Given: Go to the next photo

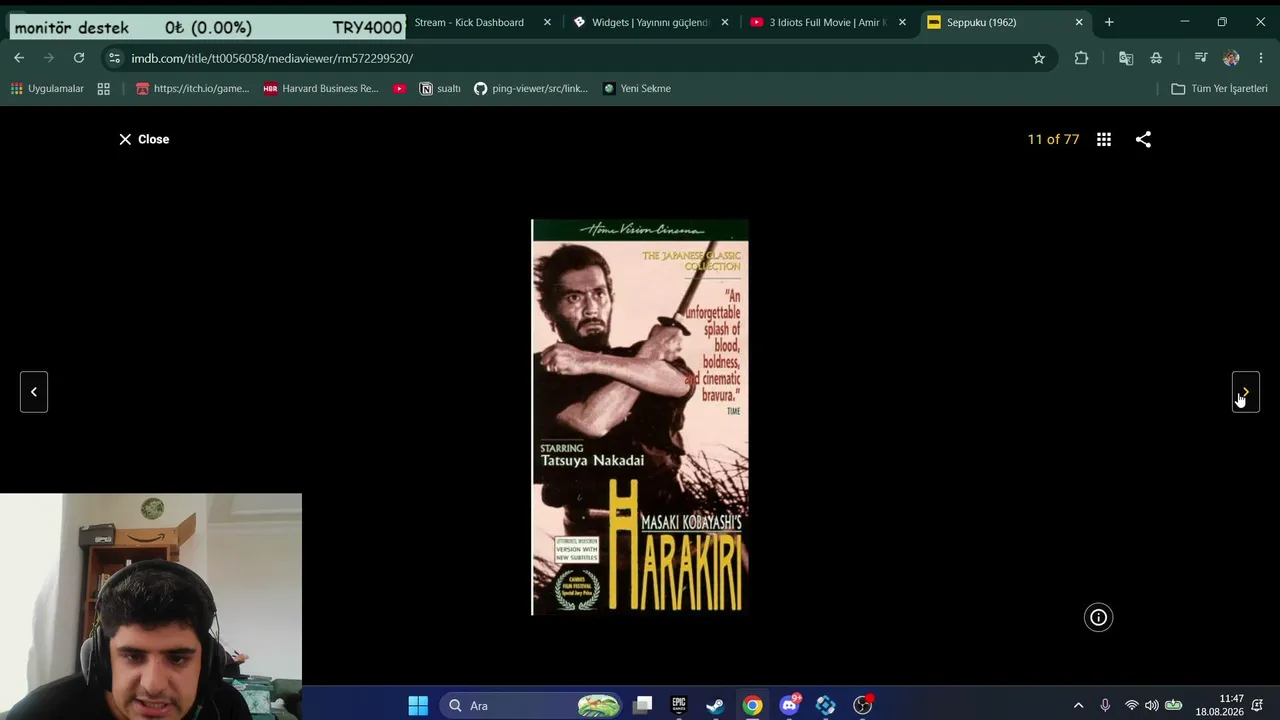Looking at the screenshot, I should [x=1245, y=392].
